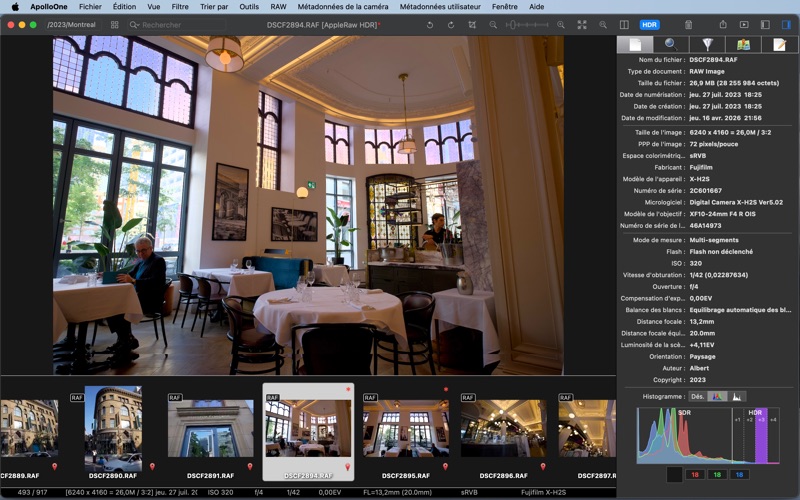The height and width of the screenshot is (500, 800).
Task: Click the RAF badge on DSCF2896 thumbnail
Action: click(x=468, y=397)
